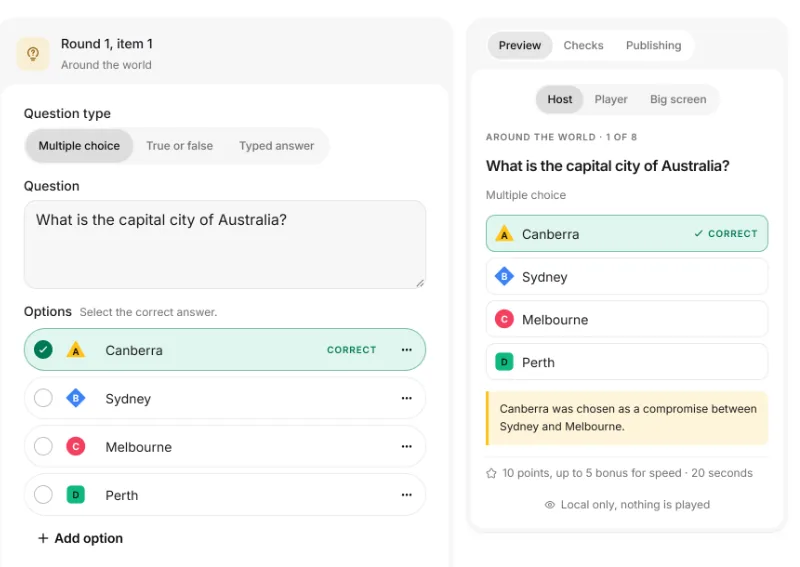The image size is (800, 567).
Task: Click the checkmark icon in preview CORRECT badge
Action: click(x=698, y=233)
